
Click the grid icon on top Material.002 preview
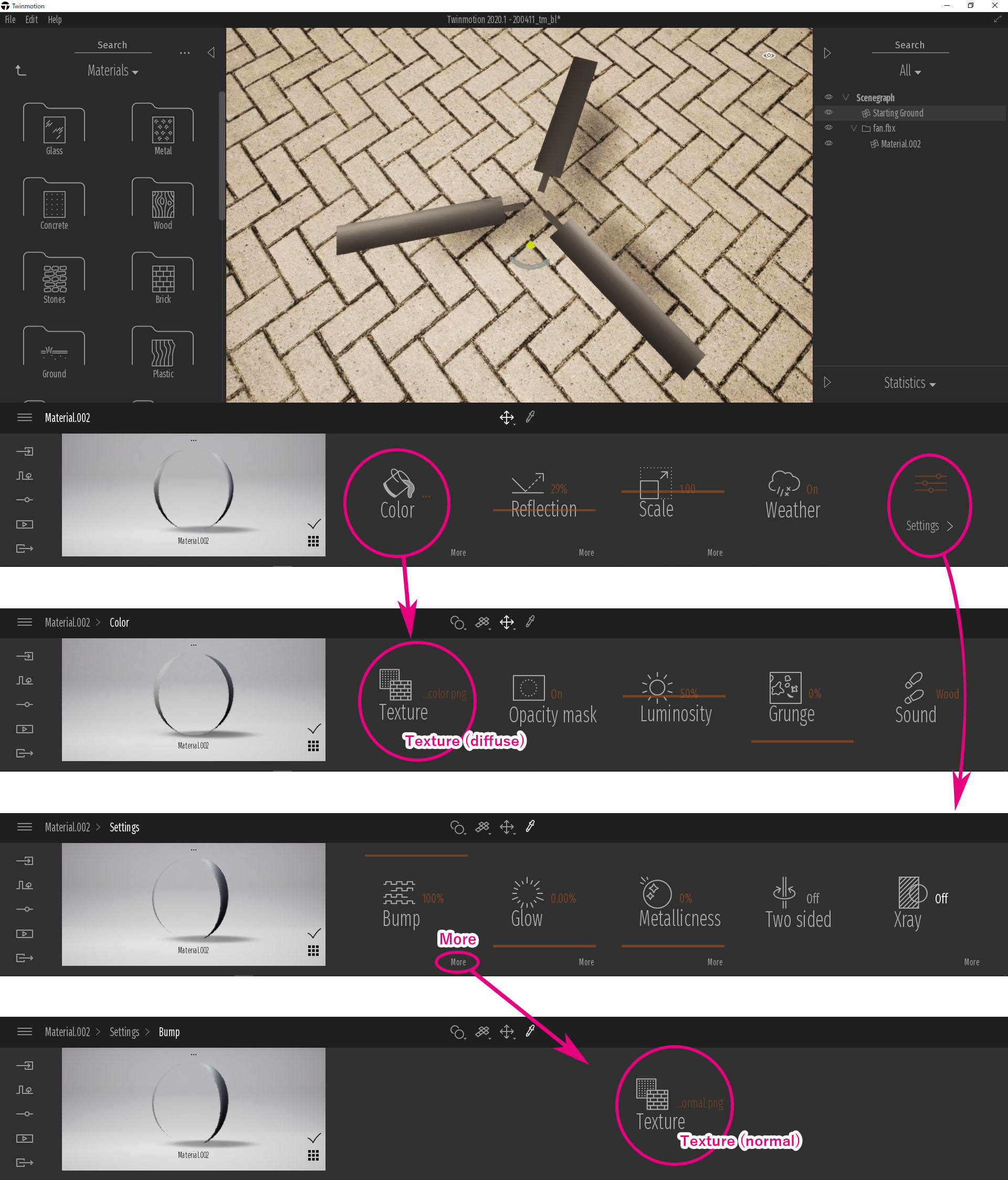313,541
